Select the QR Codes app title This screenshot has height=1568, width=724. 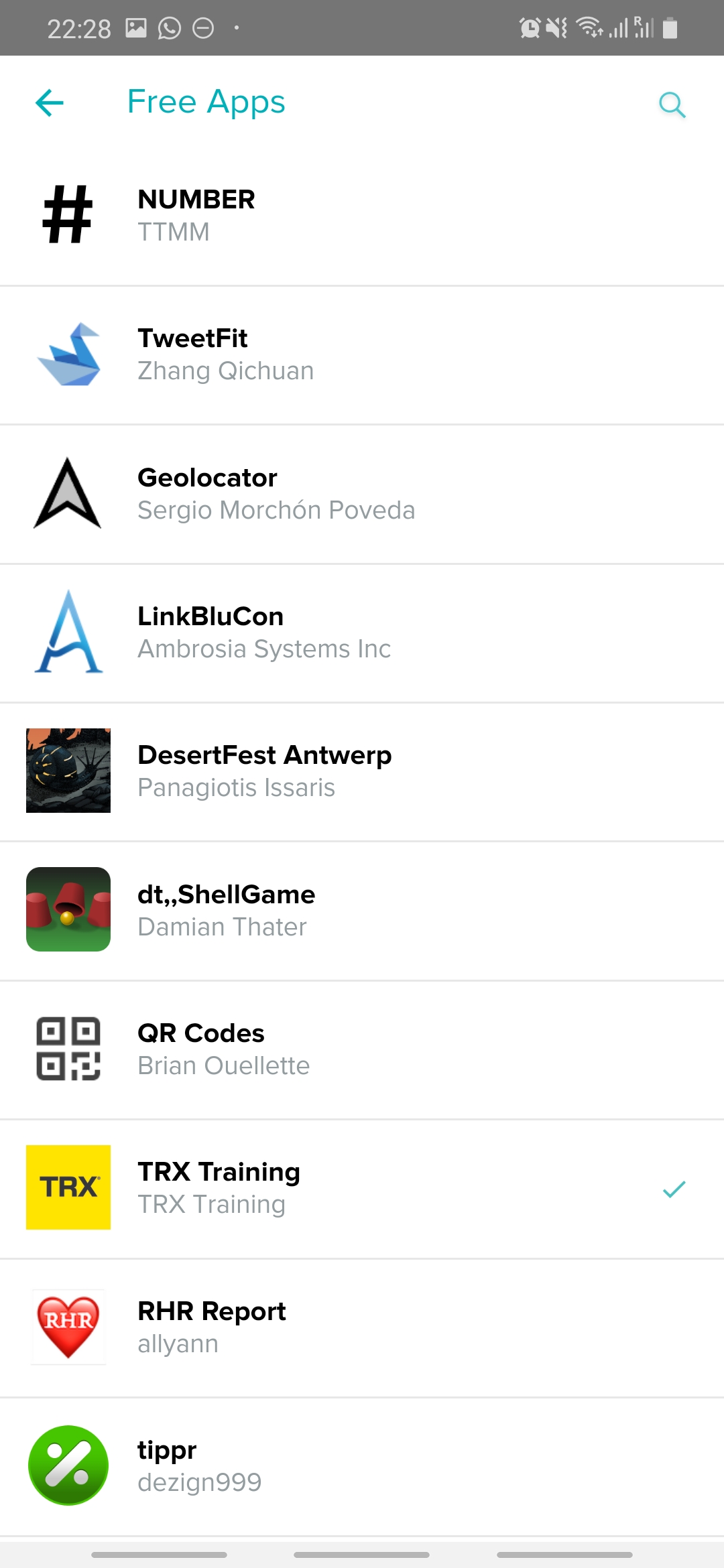(x=201, y=1033)
